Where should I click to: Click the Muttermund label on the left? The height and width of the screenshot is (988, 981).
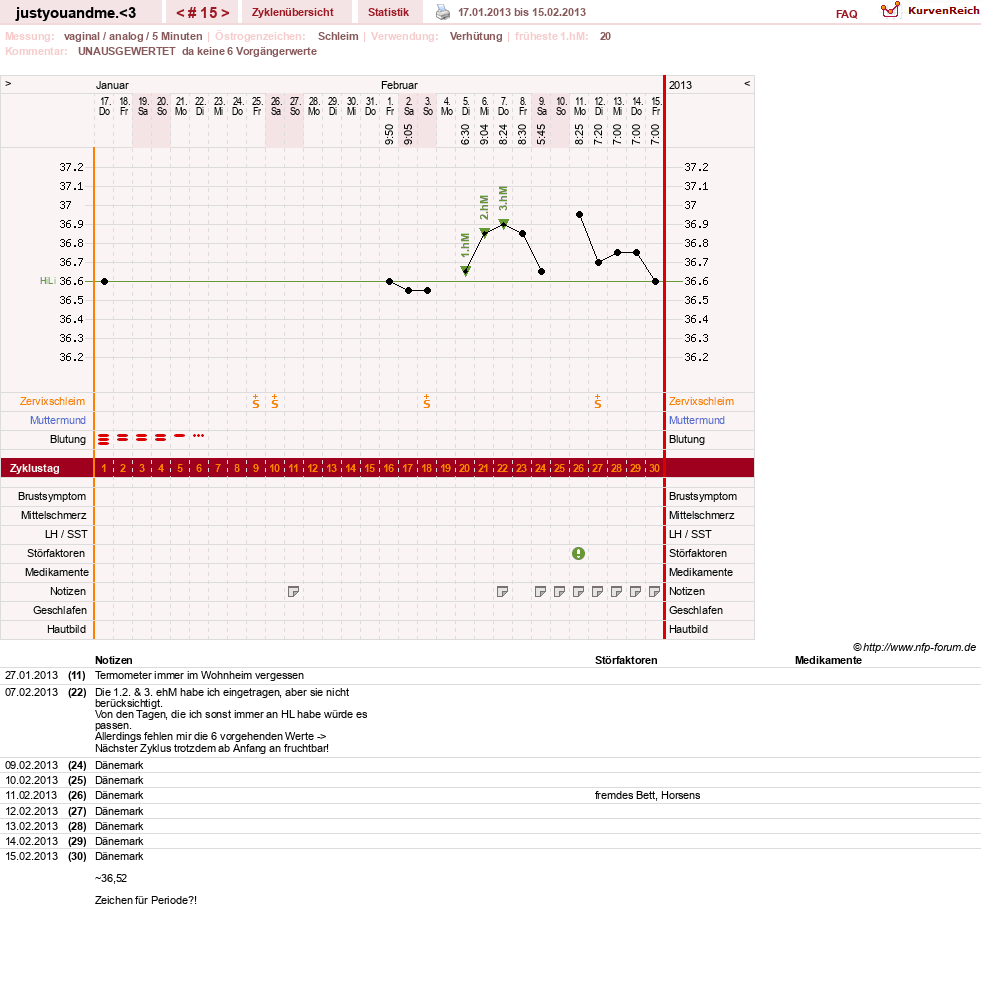[x=58, y=420]
